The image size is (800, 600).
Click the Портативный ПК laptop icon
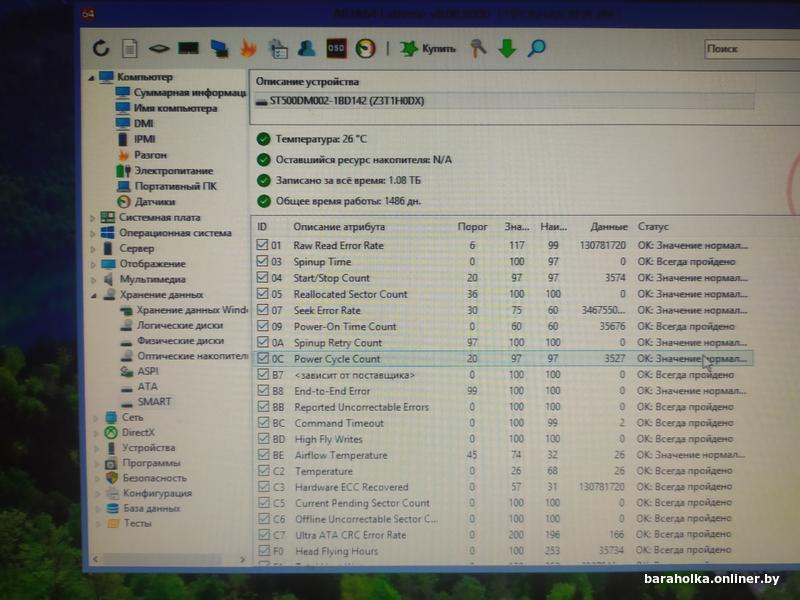click(x=124, y=186)
